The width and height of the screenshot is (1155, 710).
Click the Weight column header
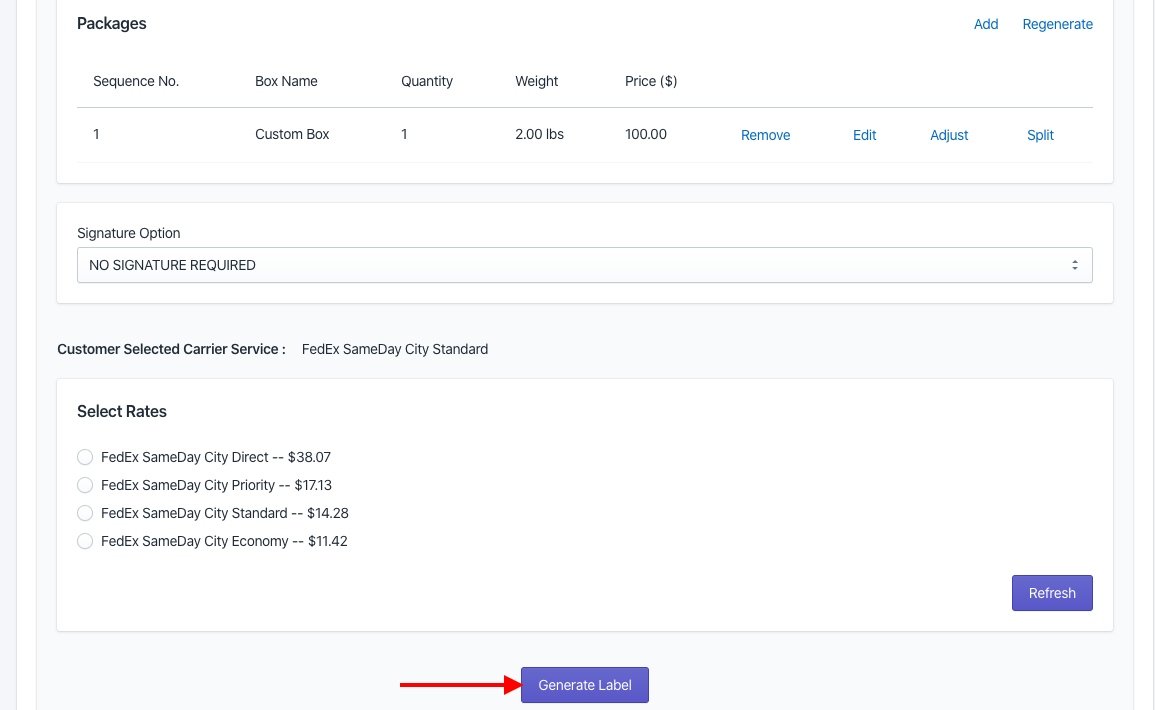pos(536,81)
